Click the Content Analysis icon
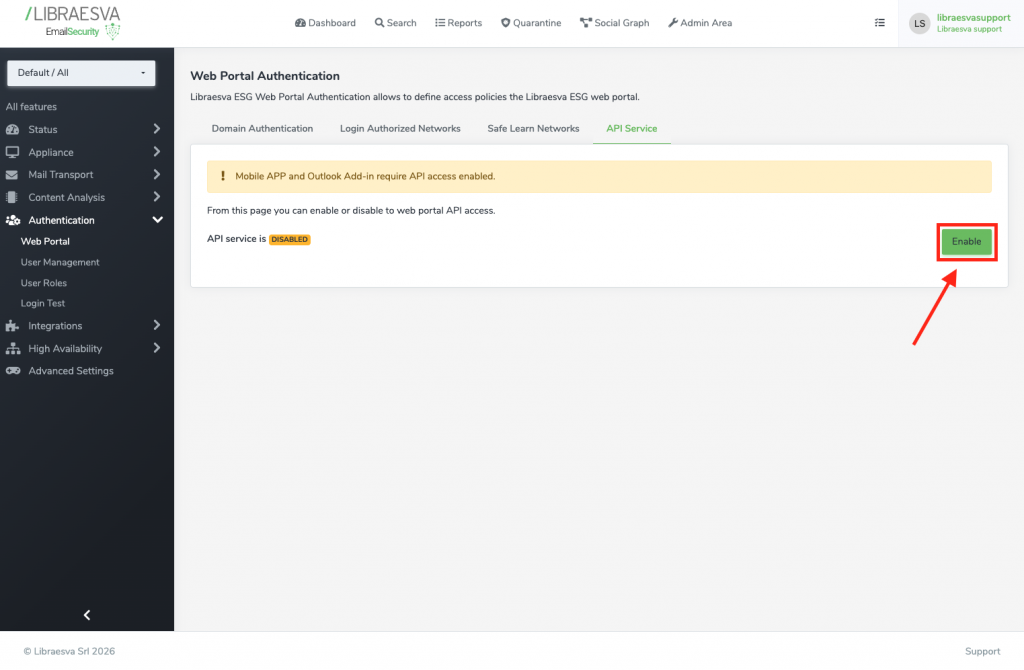Viewport: 1024px width, 670px height. click(x=12, y=197)
